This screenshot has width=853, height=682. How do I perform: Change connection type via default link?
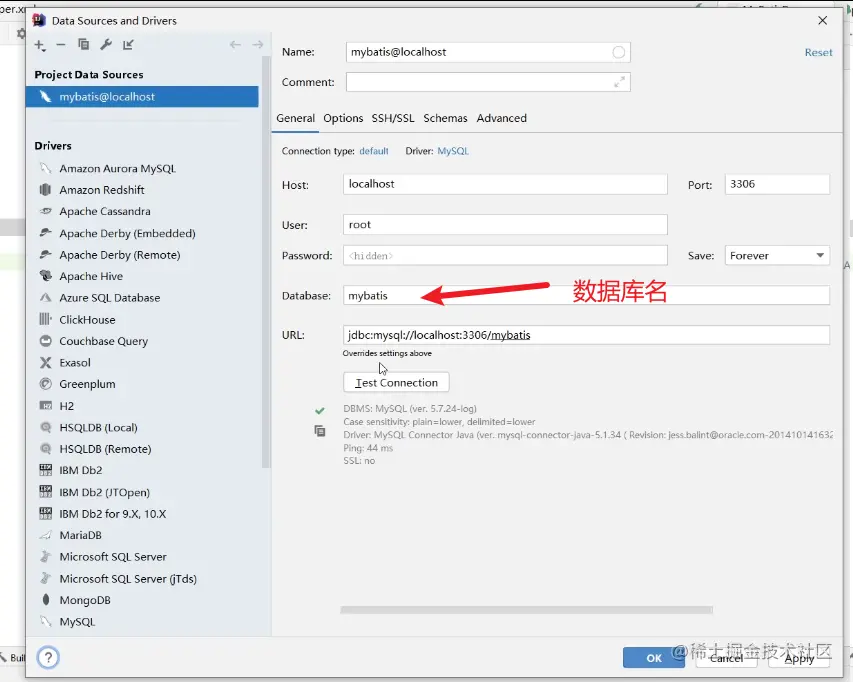point(374,151)
